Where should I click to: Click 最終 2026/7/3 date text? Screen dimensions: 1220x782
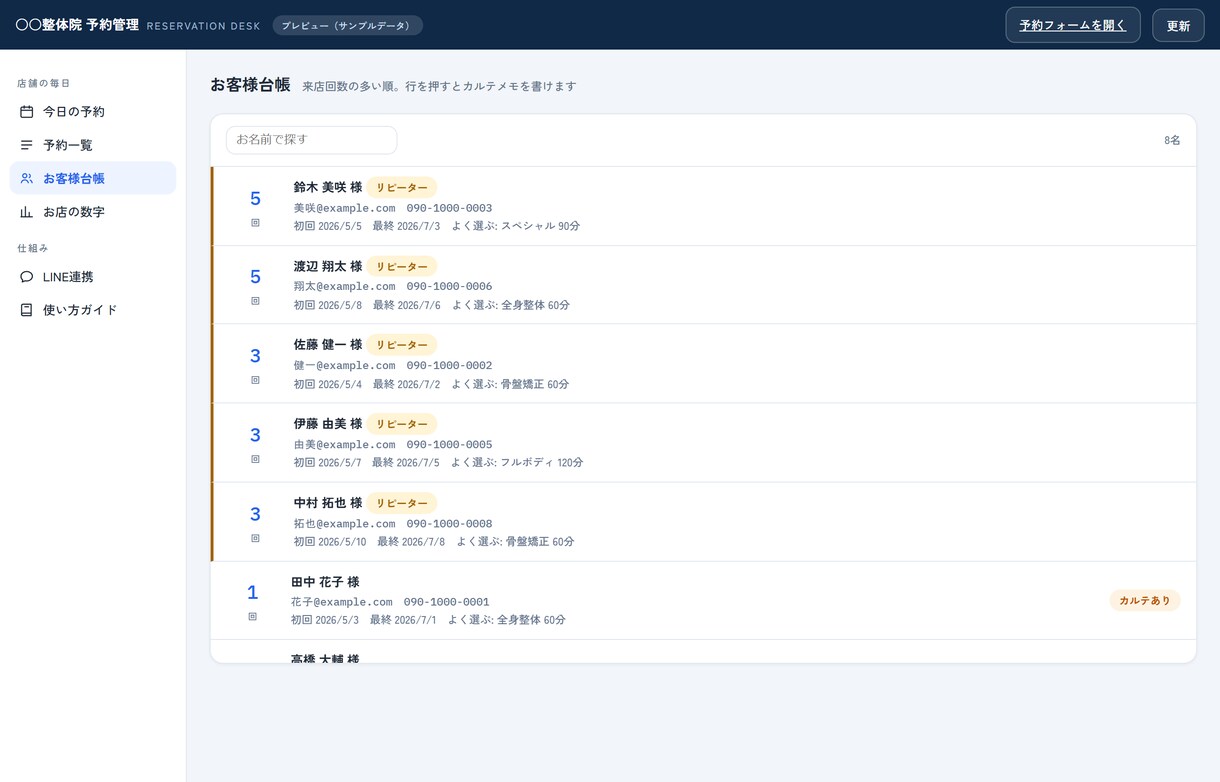tap(406, 226)
